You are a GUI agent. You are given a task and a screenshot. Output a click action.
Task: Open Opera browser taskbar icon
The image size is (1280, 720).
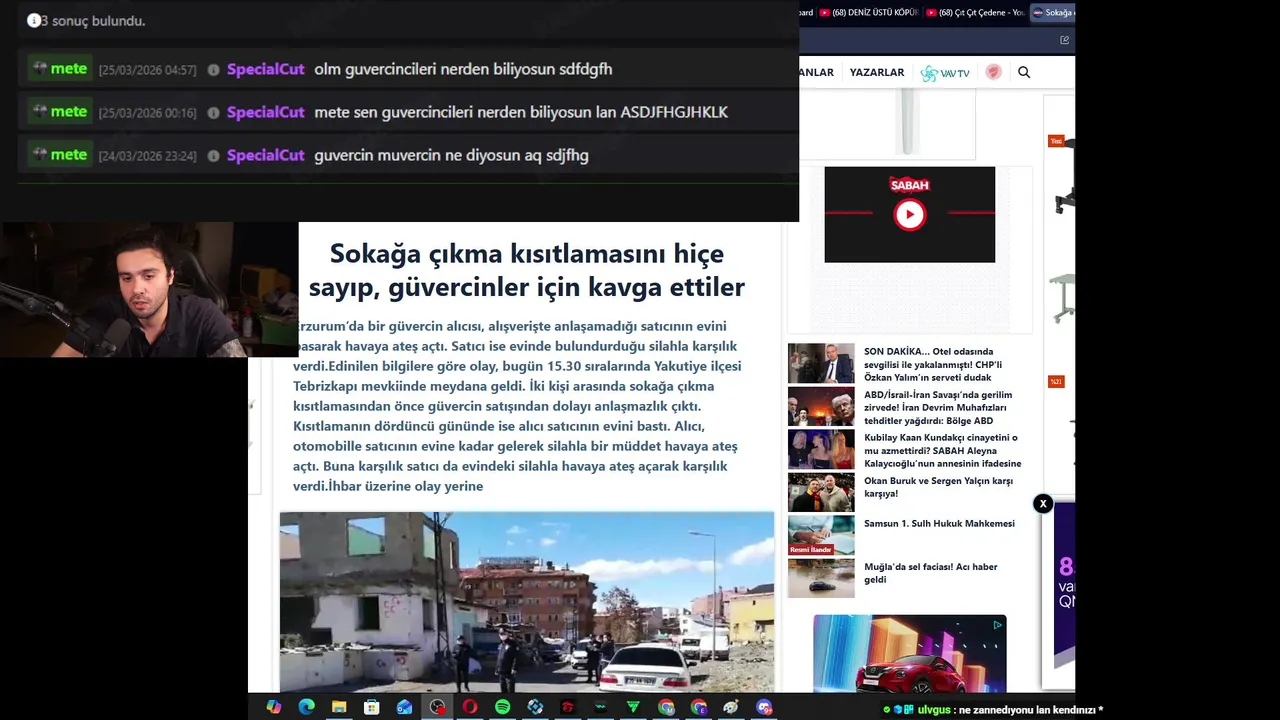coord(470,707)
